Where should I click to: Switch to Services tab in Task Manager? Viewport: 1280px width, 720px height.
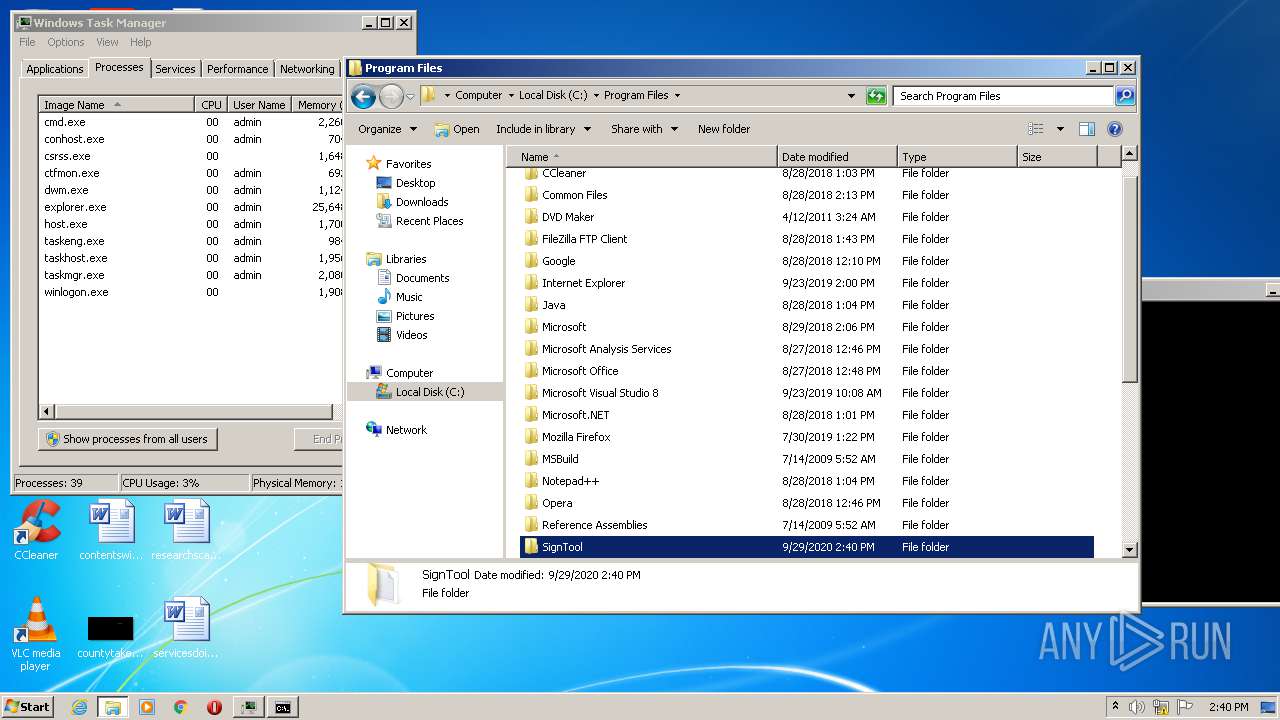[x=175, y=69]
